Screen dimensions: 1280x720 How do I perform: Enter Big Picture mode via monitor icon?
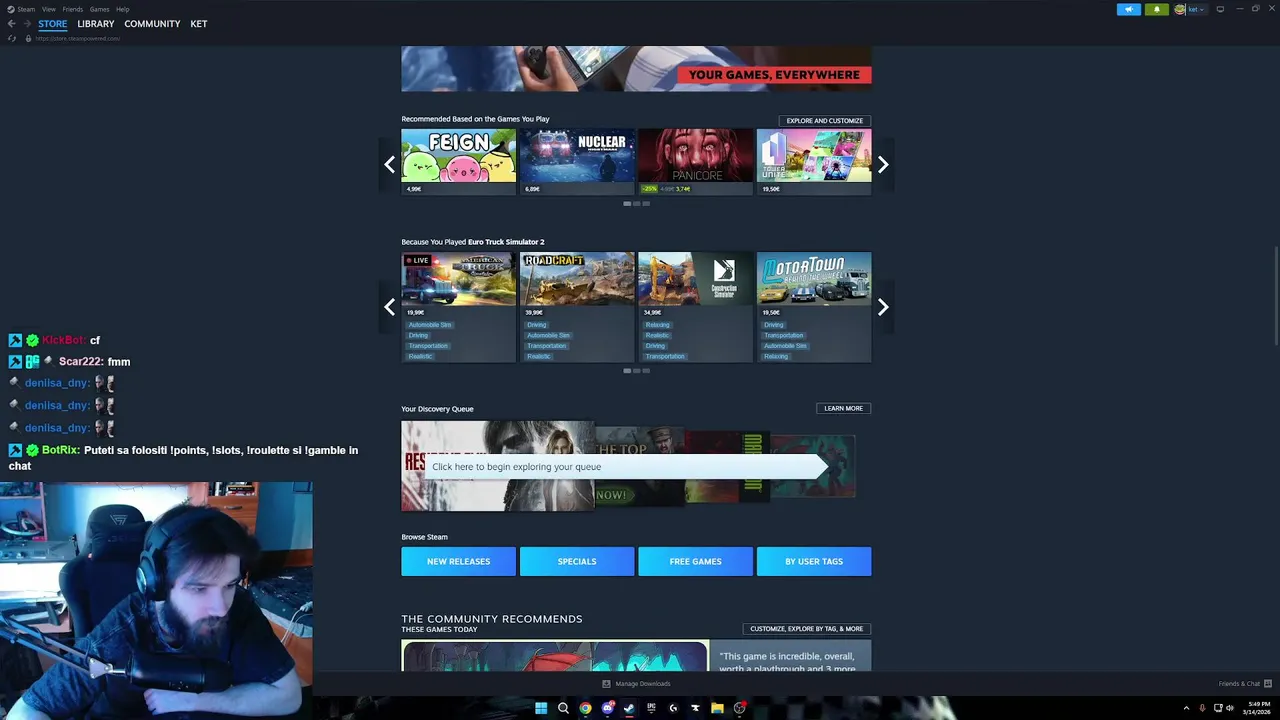(1220, 9)
